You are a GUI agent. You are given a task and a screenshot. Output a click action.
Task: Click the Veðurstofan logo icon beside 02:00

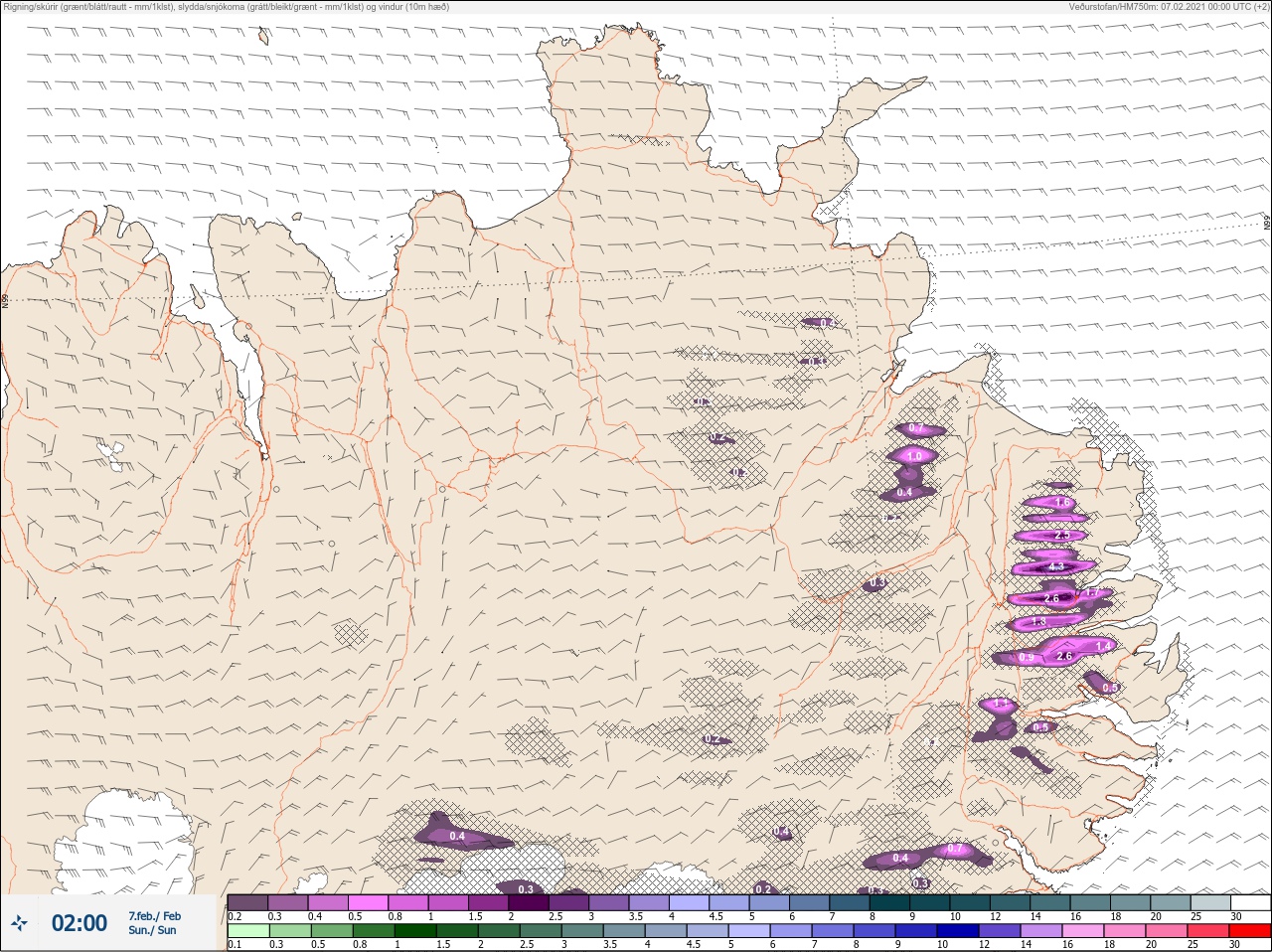[x=20, y=923]
